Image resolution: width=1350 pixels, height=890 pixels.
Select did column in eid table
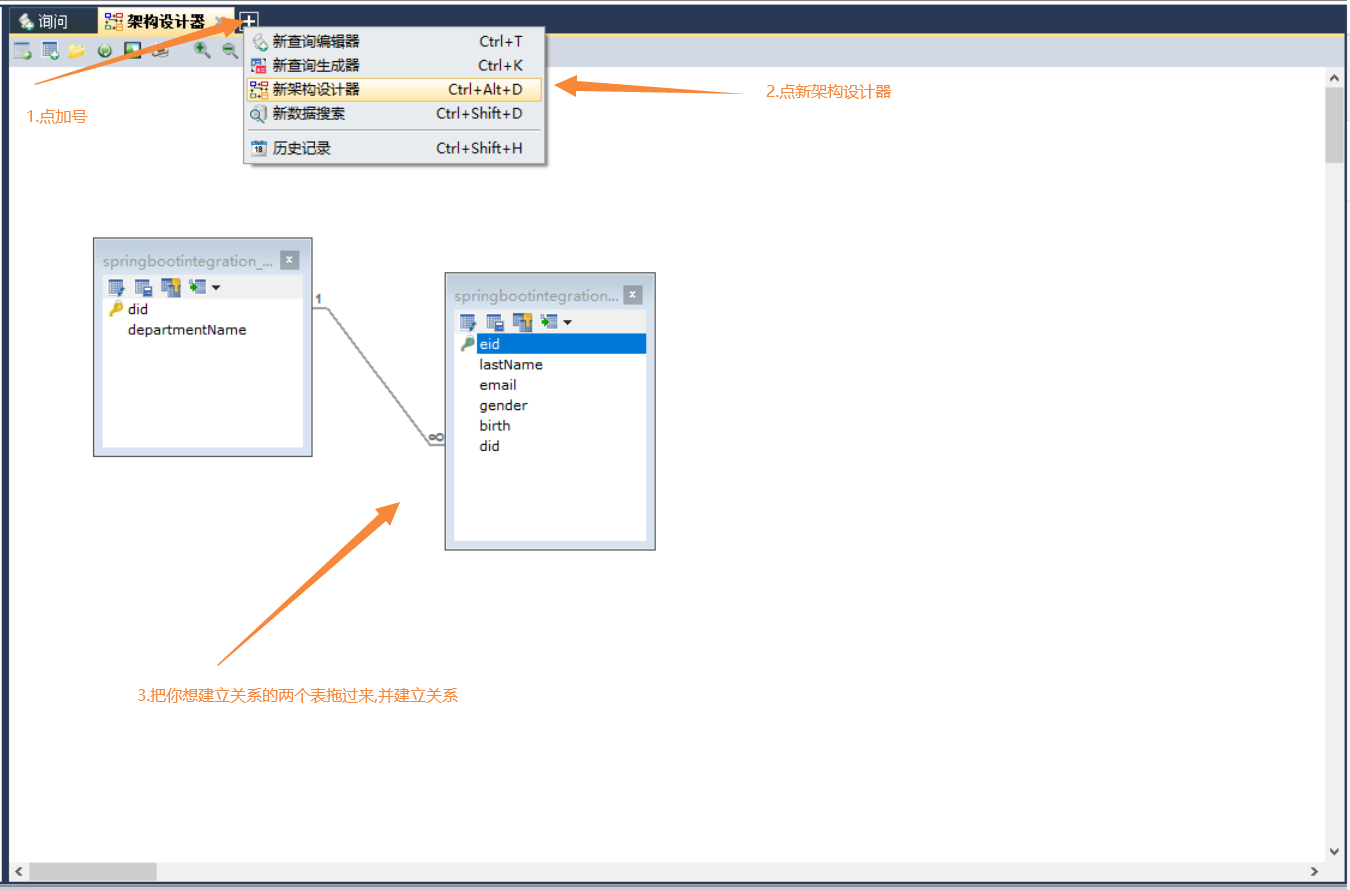[489, 446]
